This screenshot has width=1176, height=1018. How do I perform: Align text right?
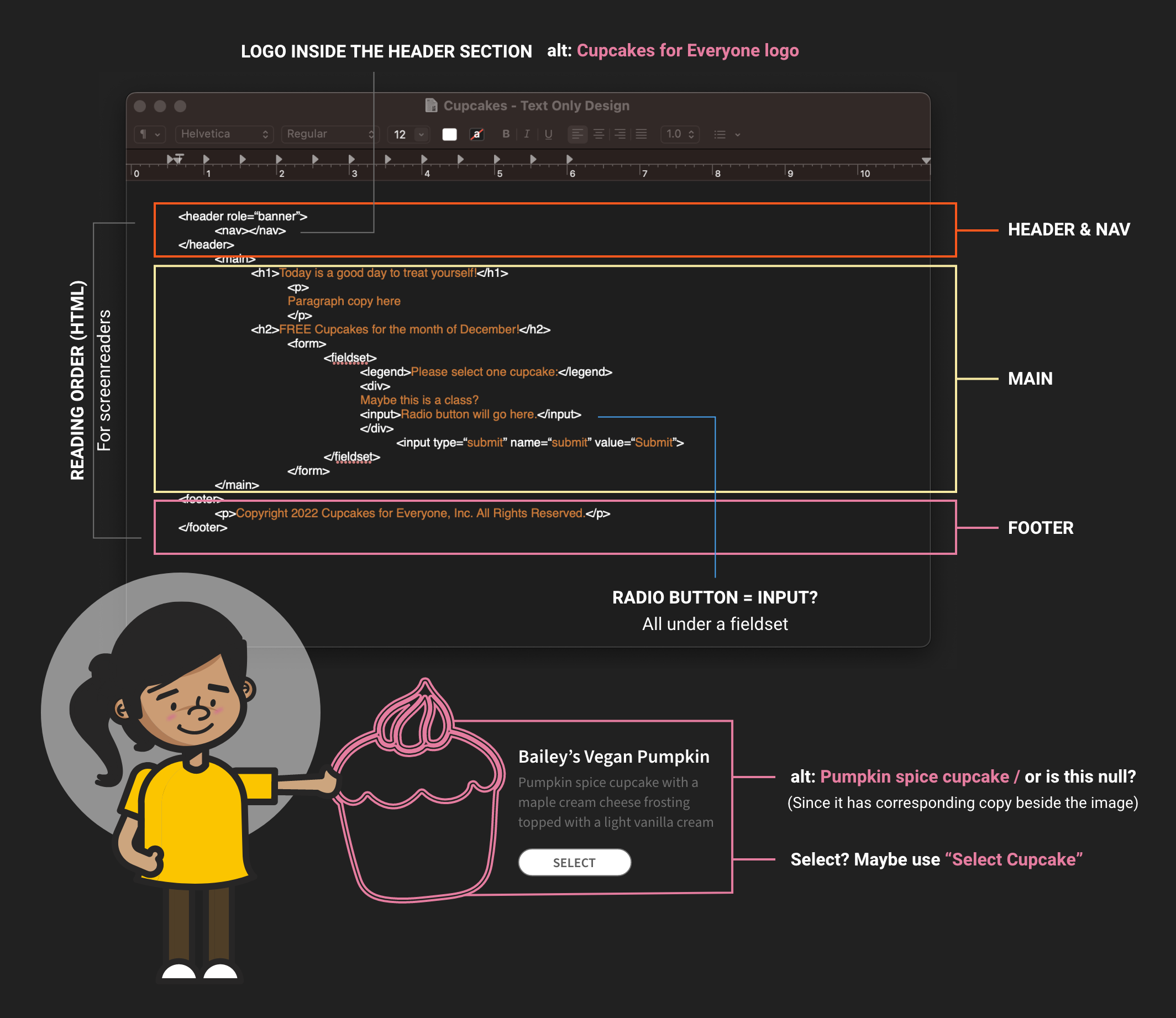coord(620,134)
